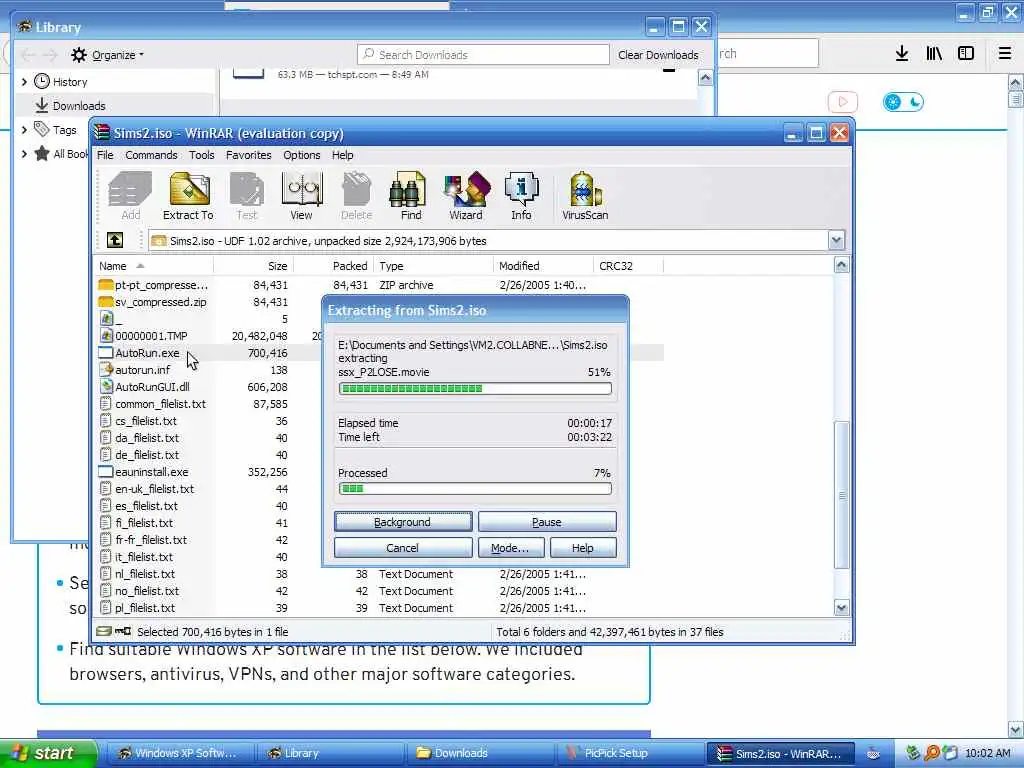Image resolution: width=1024 pixels, height=768 pixels.
Task: Expand the History tree node
Action: (24, 82)
